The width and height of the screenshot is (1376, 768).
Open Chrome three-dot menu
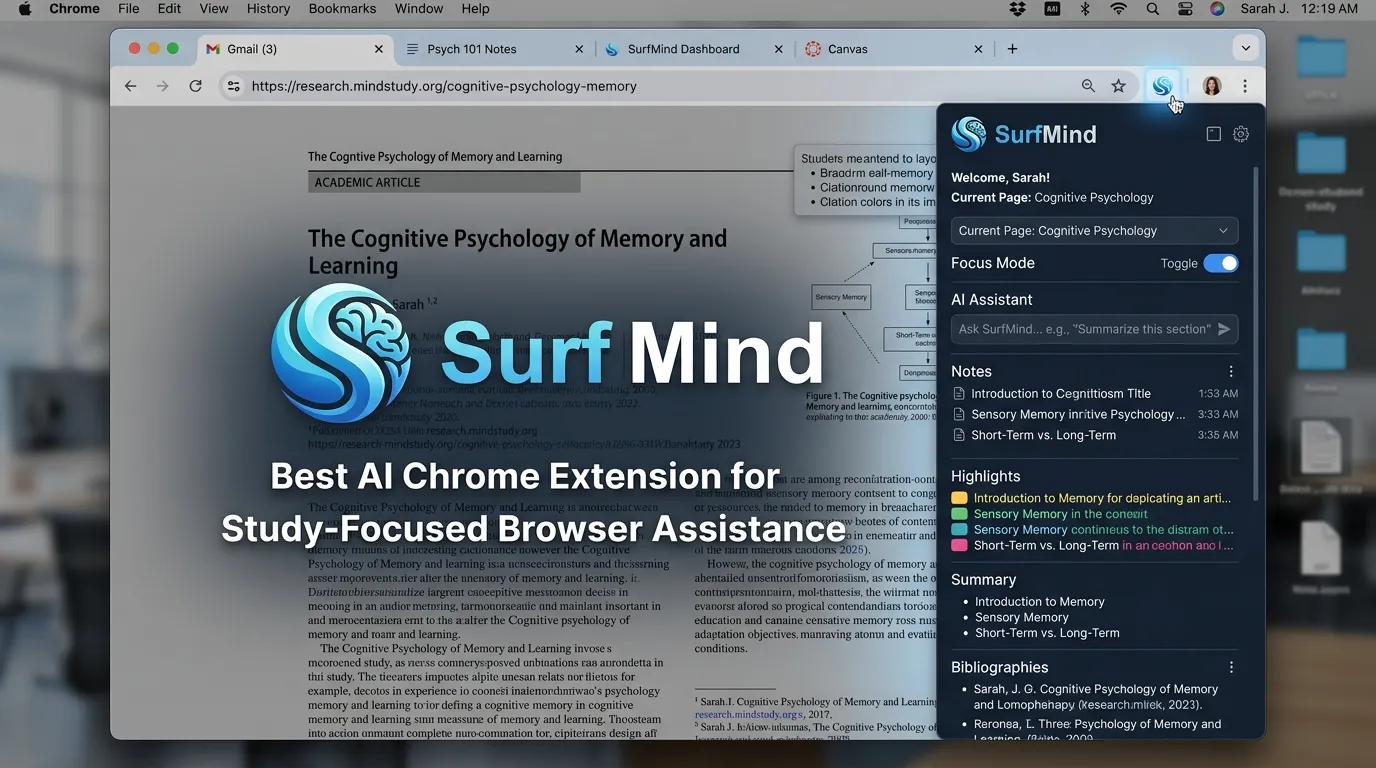(1245, 86)
